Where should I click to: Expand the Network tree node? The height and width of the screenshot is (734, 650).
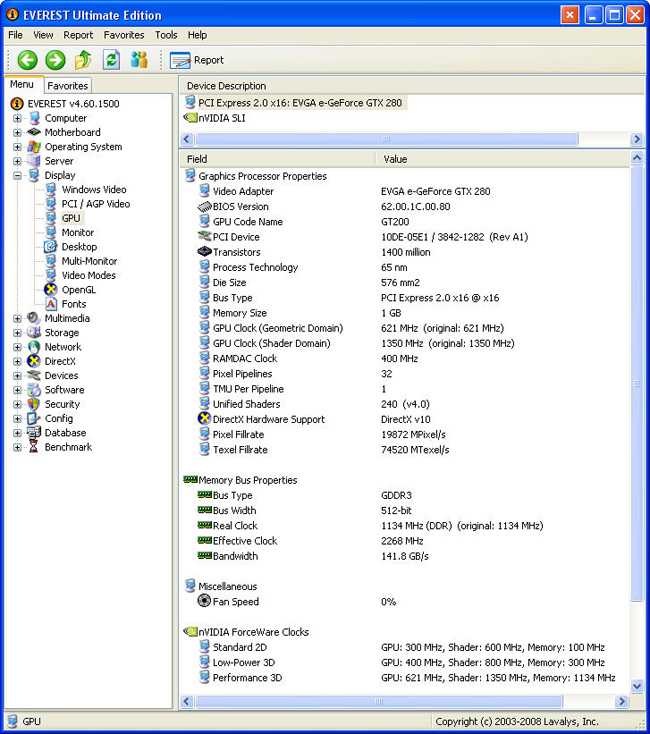tap(17, 347)
